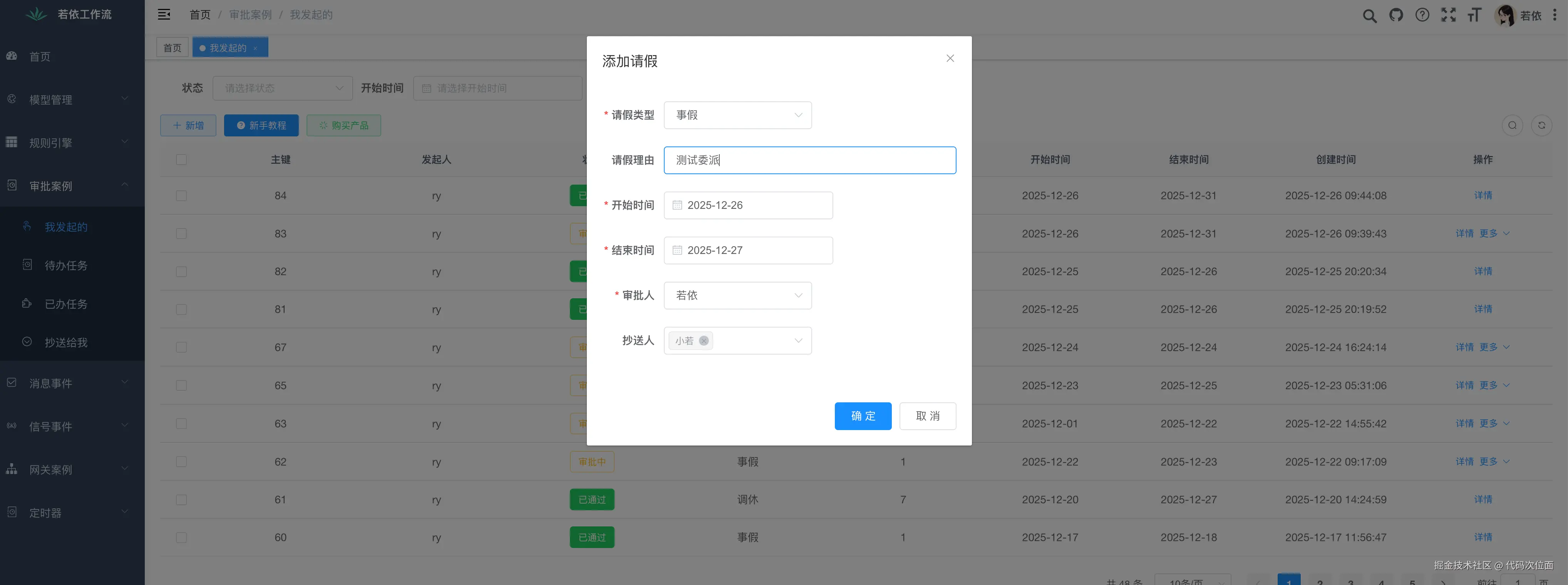
Task: Tick the checkbox for row 62
Action: pyautogui.click(x=181, y=462)
